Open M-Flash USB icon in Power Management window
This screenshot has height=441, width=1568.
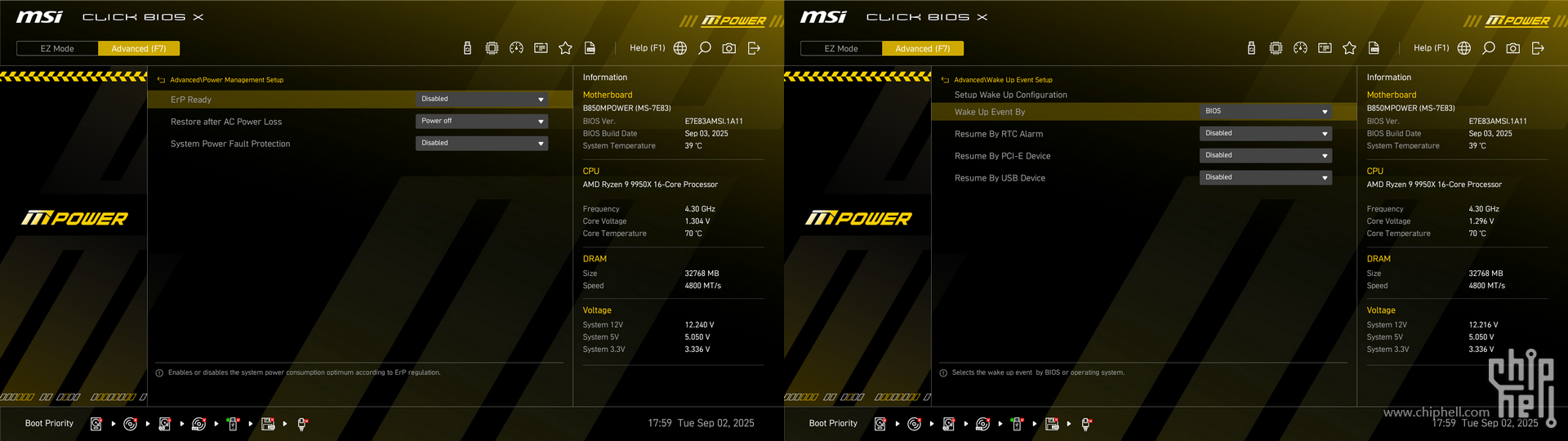pos(467,48)
